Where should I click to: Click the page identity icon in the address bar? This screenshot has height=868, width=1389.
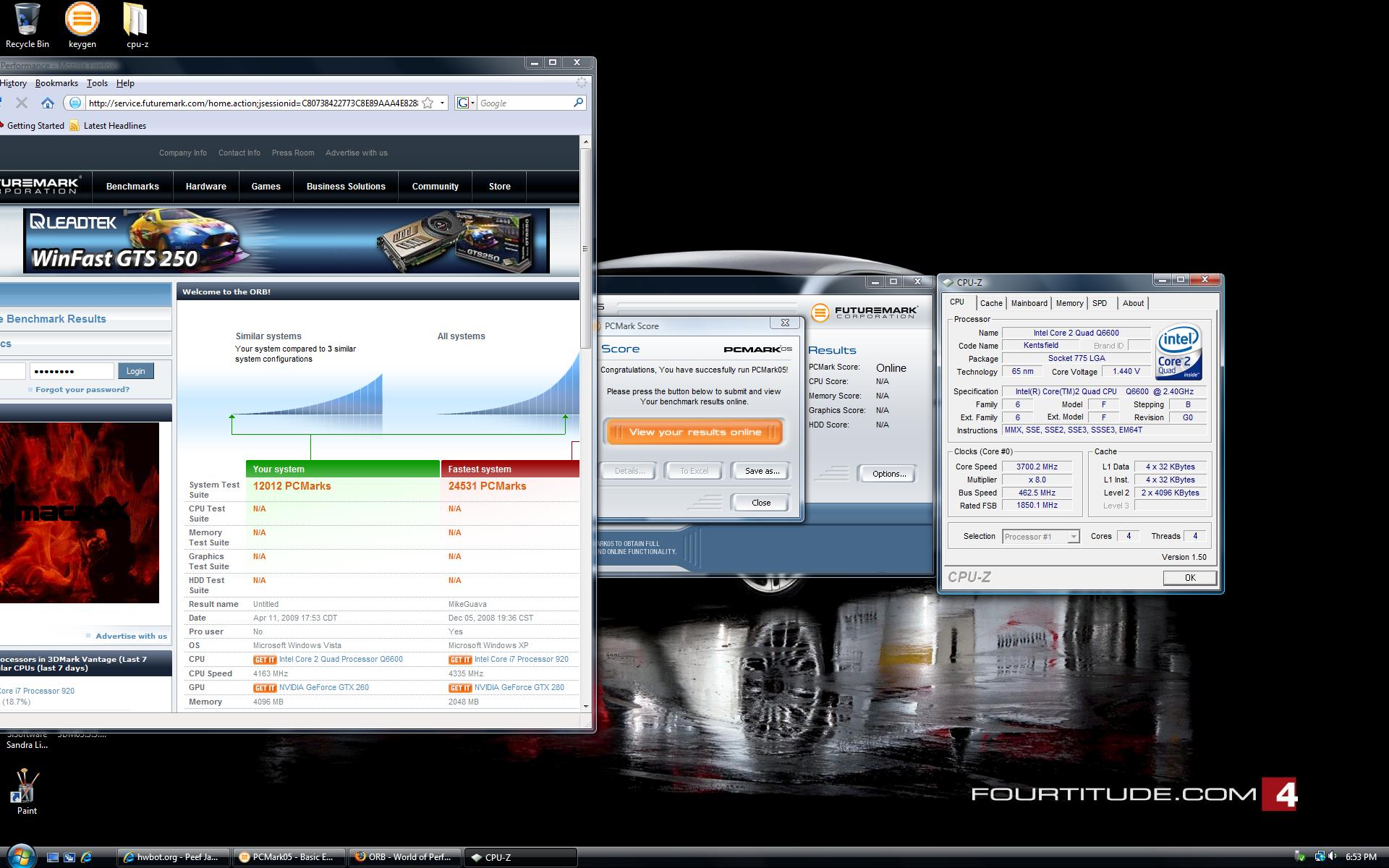pos(75,103)
